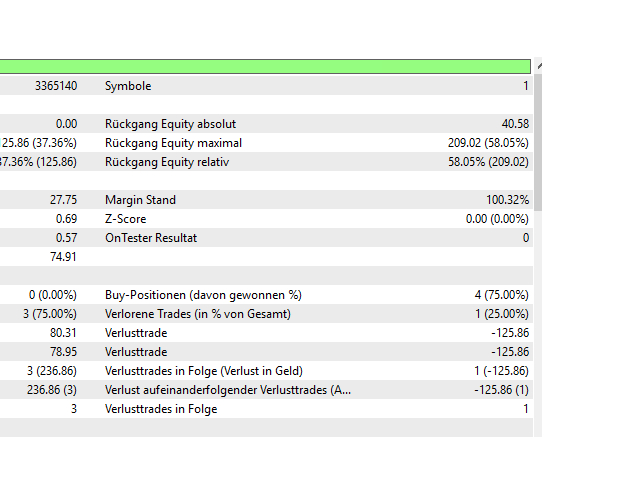Screen dimensions: 640x480
Task: Click the green progress bar
Action: pos(265,66)
